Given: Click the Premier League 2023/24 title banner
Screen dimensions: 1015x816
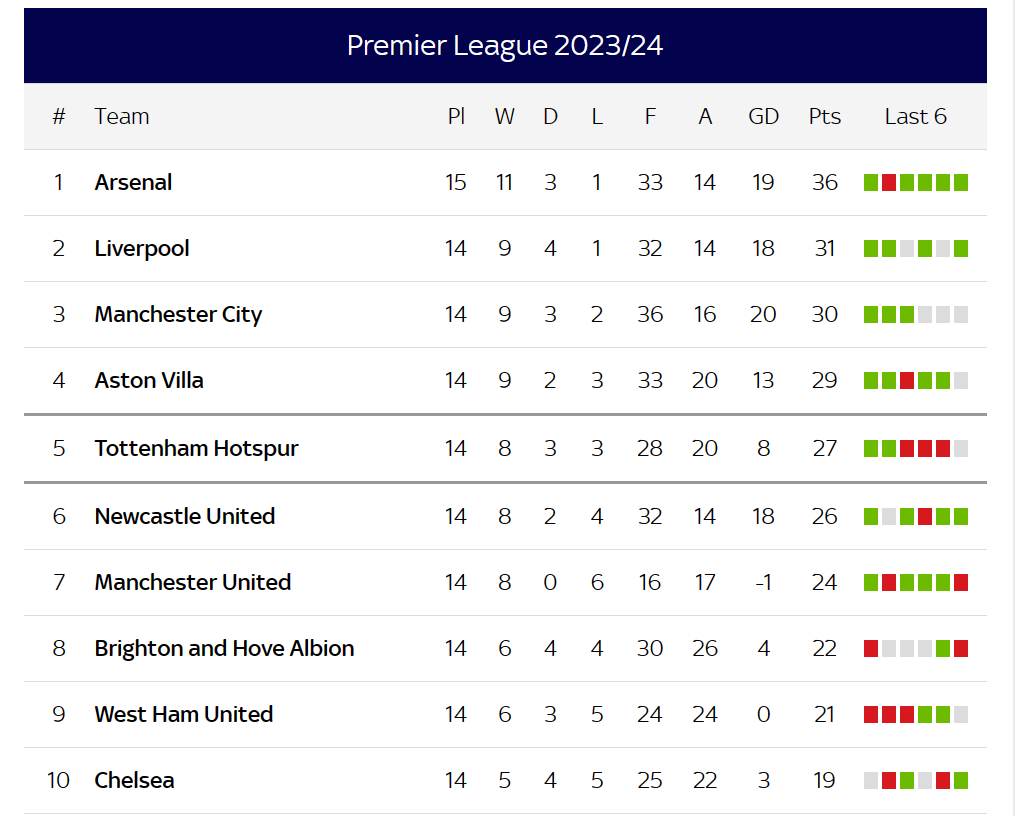Looking at the screenshot, I should coord(505,45).
